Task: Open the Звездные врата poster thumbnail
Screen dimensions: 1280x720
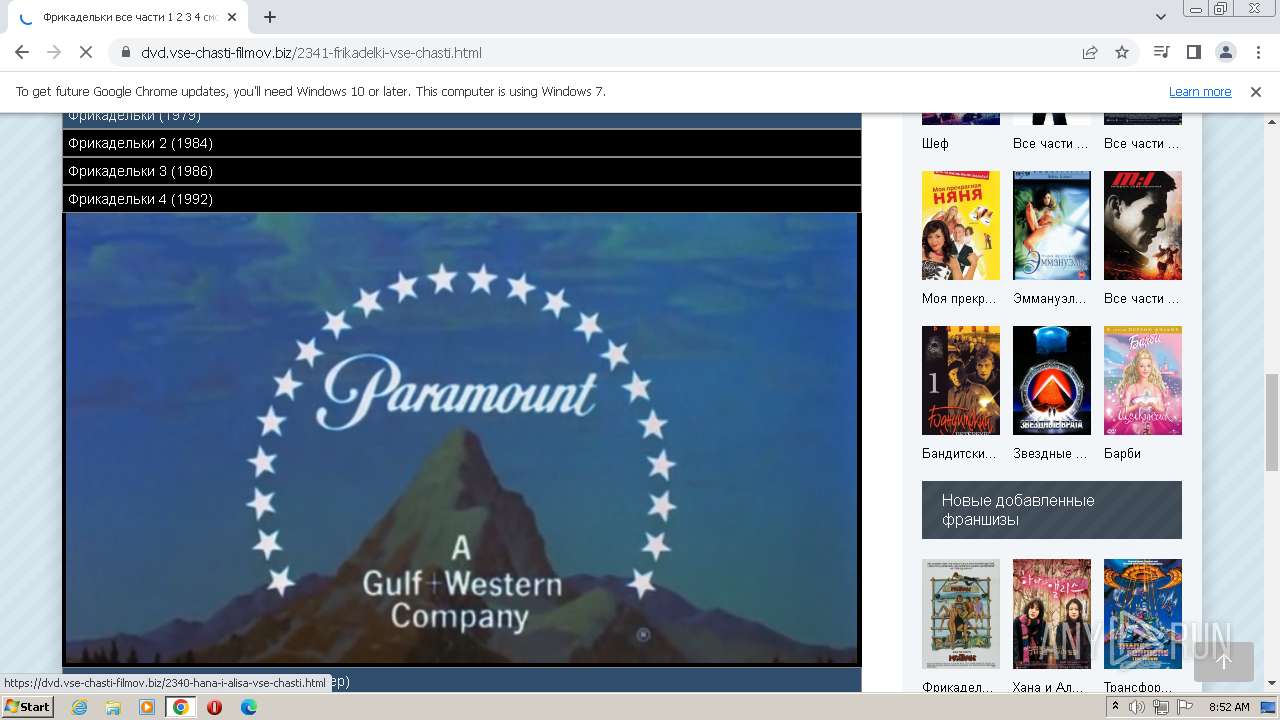Action: [1051, 380]
